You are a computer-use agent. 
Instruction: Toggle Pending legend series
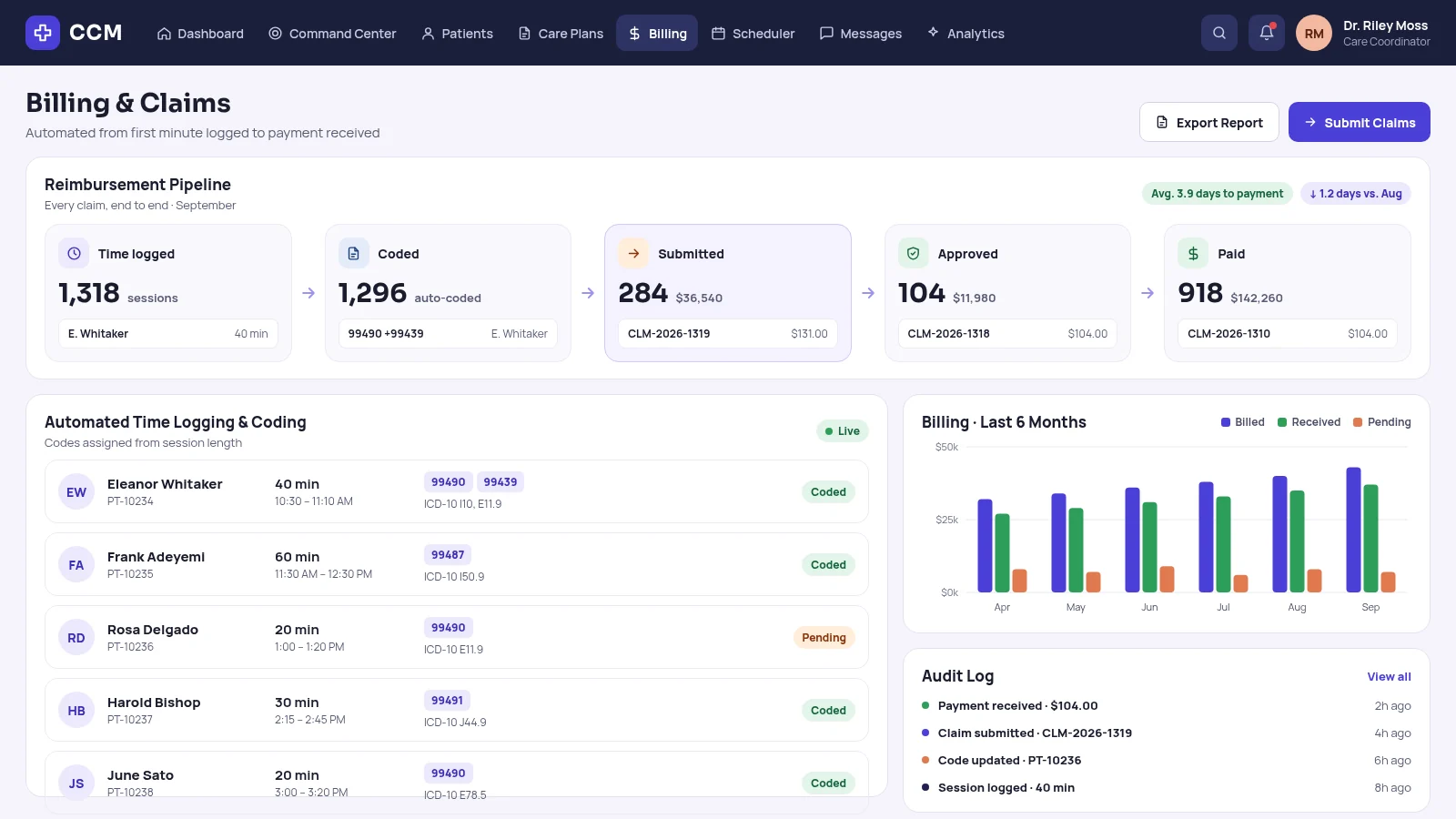pyautogui.click(x=1382, y=422)
